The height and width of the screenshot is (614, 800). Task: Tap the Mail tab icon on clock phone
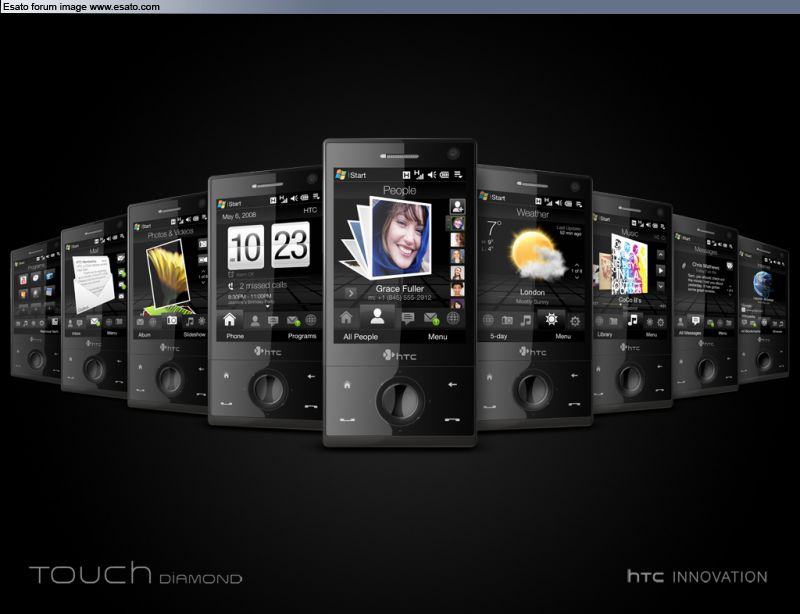click(x=292, y=321)
